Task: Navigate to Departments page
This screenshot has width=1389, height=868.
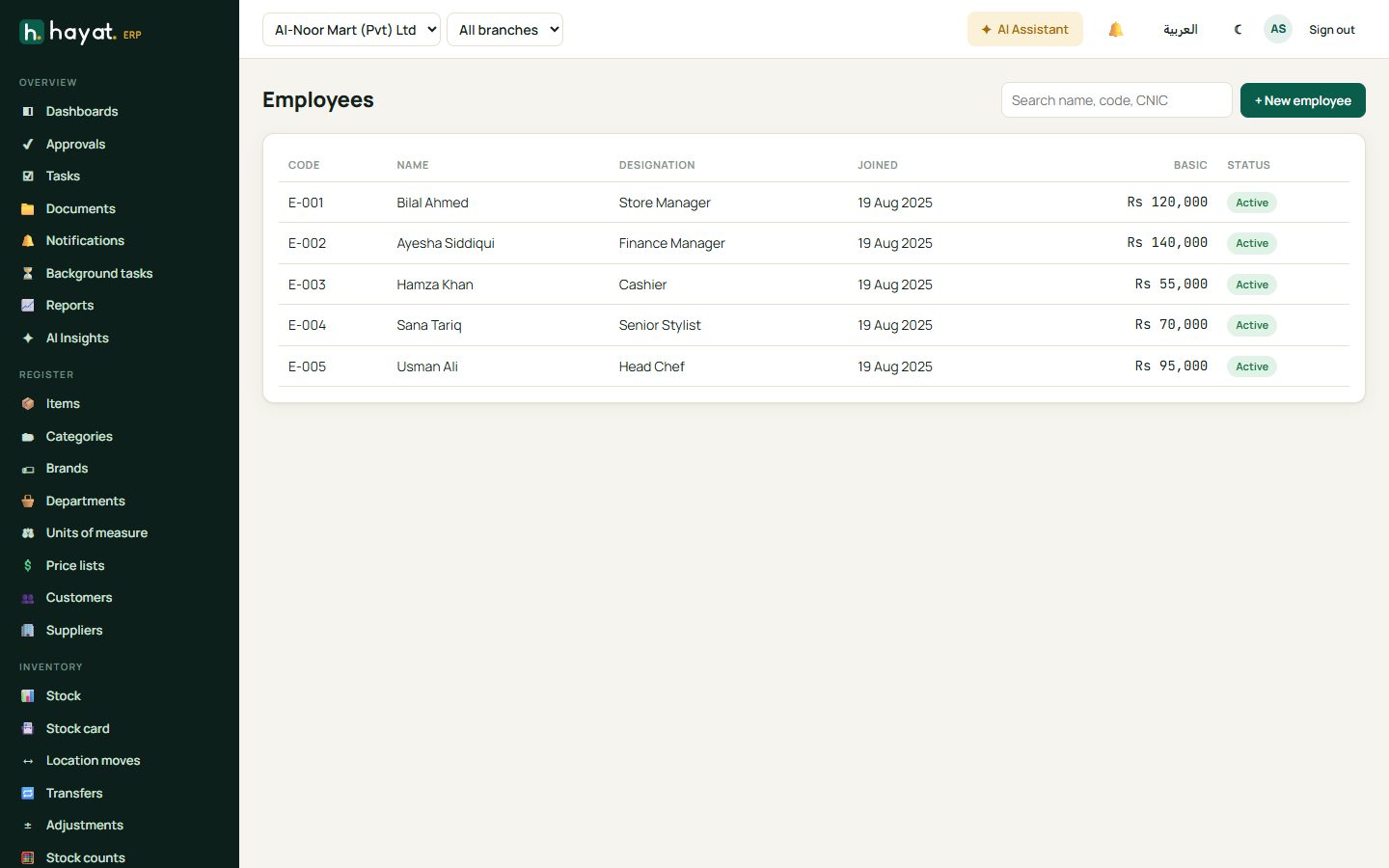Action: (x=85, y=502)
